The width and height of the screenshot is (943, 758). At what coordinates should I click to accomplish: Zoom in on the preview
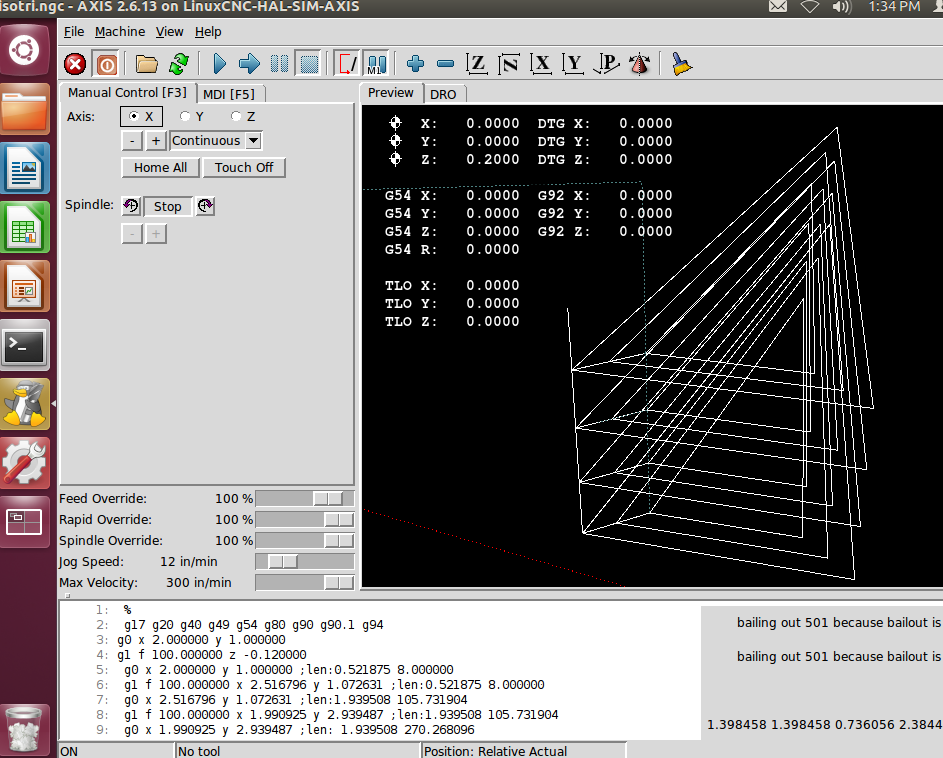tap(416, 64)
